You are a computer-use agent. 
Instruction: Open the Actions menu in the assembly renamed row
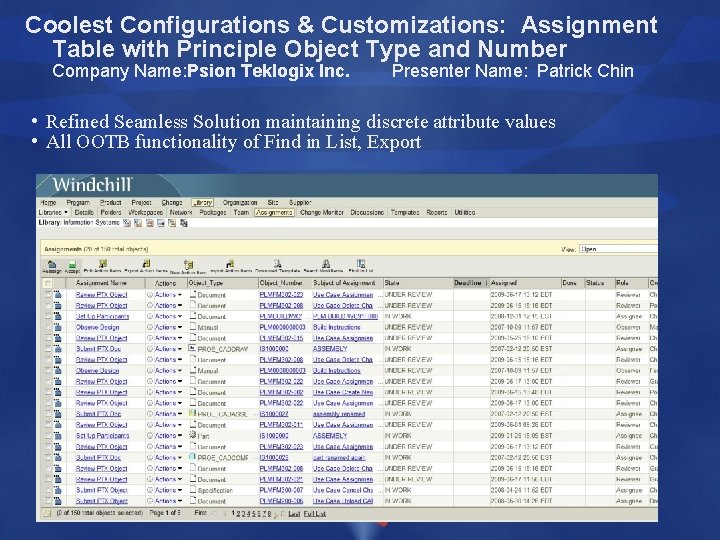point(168,414)
